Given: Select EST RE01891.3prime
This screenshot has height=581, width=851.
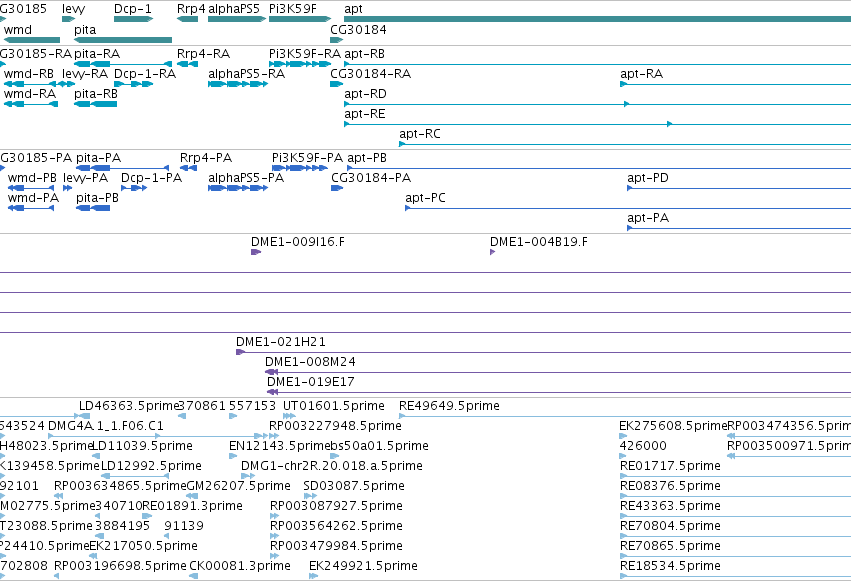Looking at the screenshot, I should click(x=192, y=506).
